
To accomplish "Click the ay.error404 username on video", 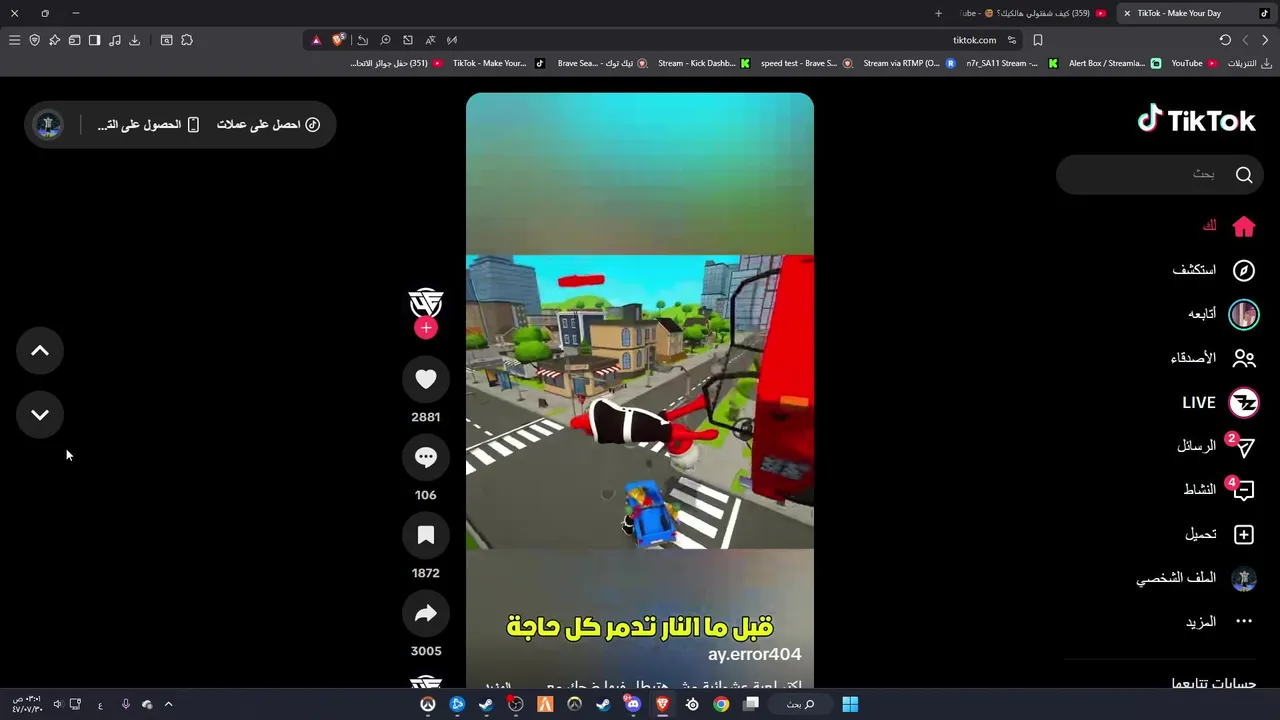I will (755, 654).
